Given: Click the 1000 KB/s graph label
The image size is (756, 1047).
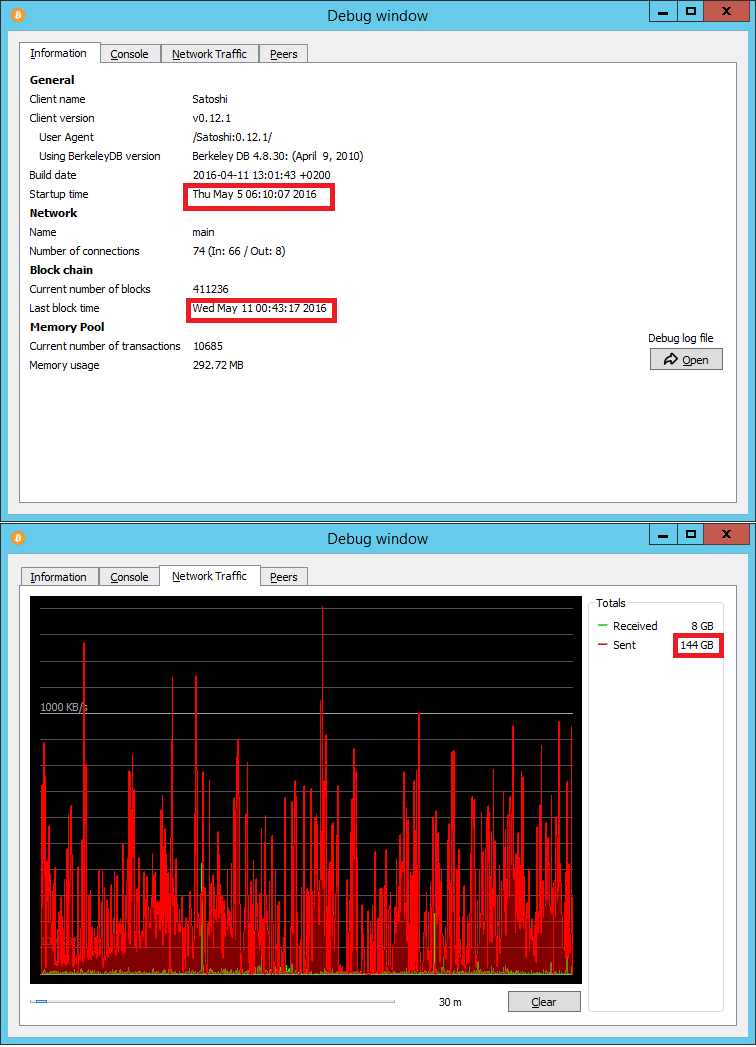Looking at the screenshot, I should pyautogui.click(x=64, y=706).
